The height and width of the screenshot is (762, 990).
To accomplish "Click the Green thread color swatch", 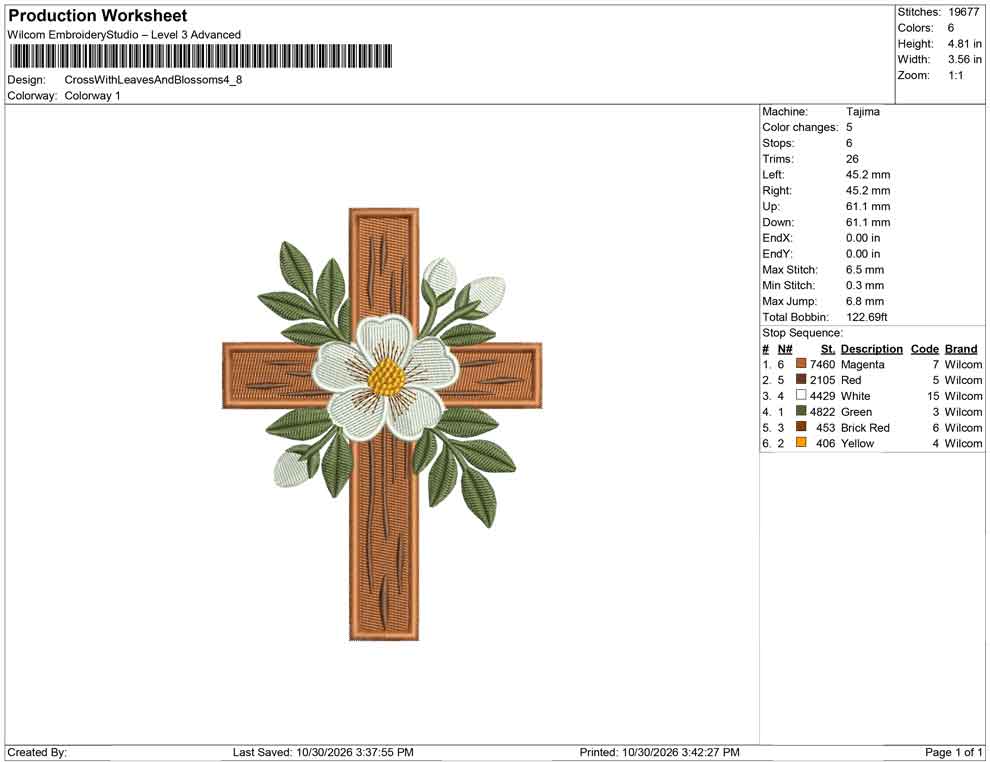I will pyautogui.click(x=801, y=411).
